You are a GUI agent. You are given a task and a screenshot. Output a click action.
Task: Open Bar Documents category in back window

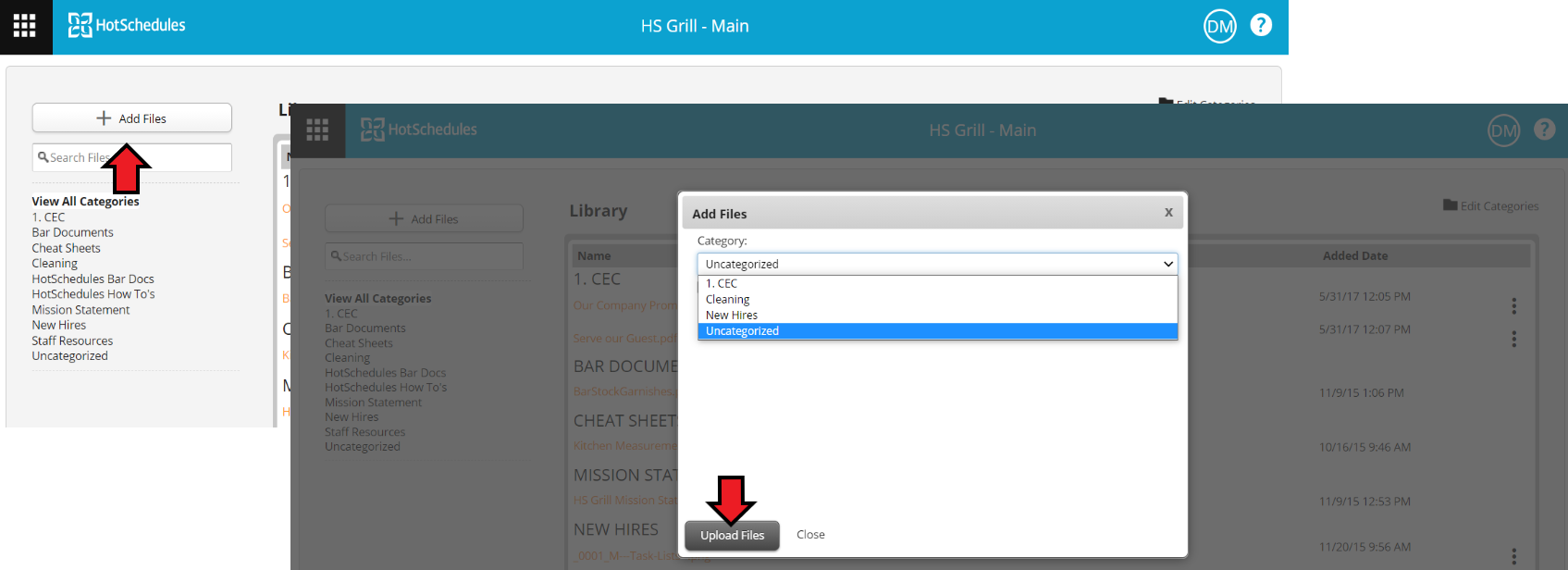(x=72, y=232)
